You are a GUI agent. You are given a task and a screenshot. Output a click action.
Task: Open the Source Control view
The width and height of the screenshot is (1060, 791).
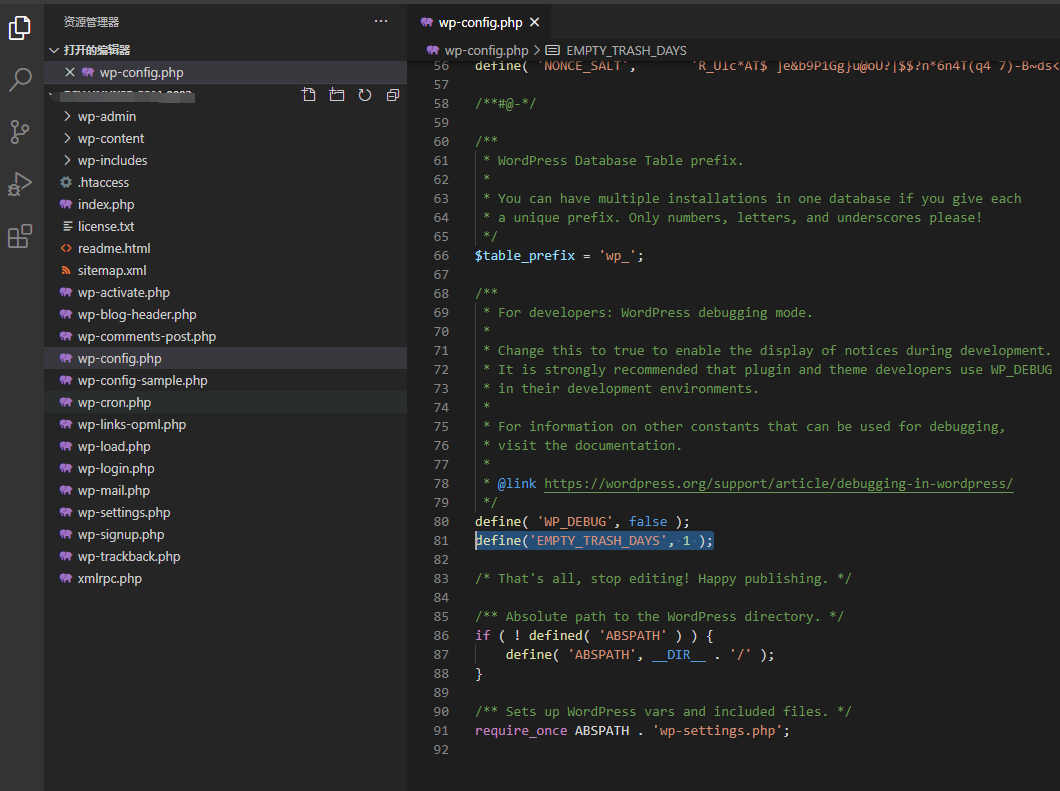[x=20, y=132]
